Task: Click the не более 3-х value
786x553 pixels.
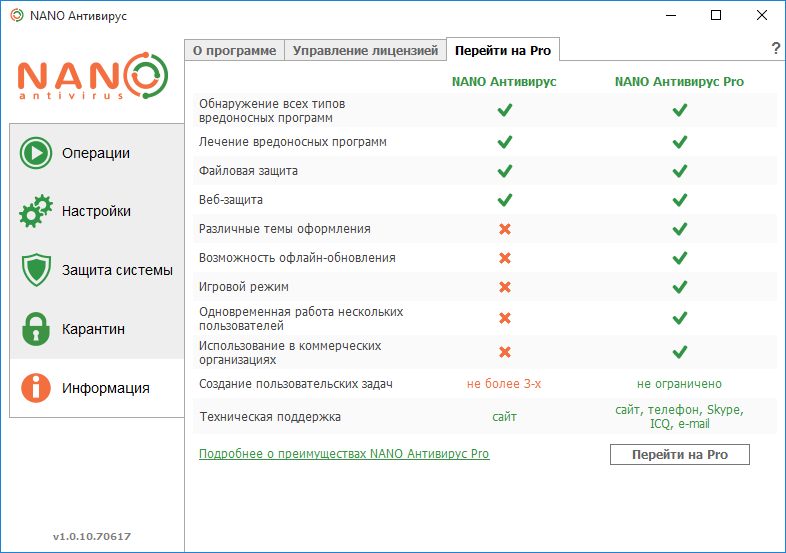Action: coord(504,384)
